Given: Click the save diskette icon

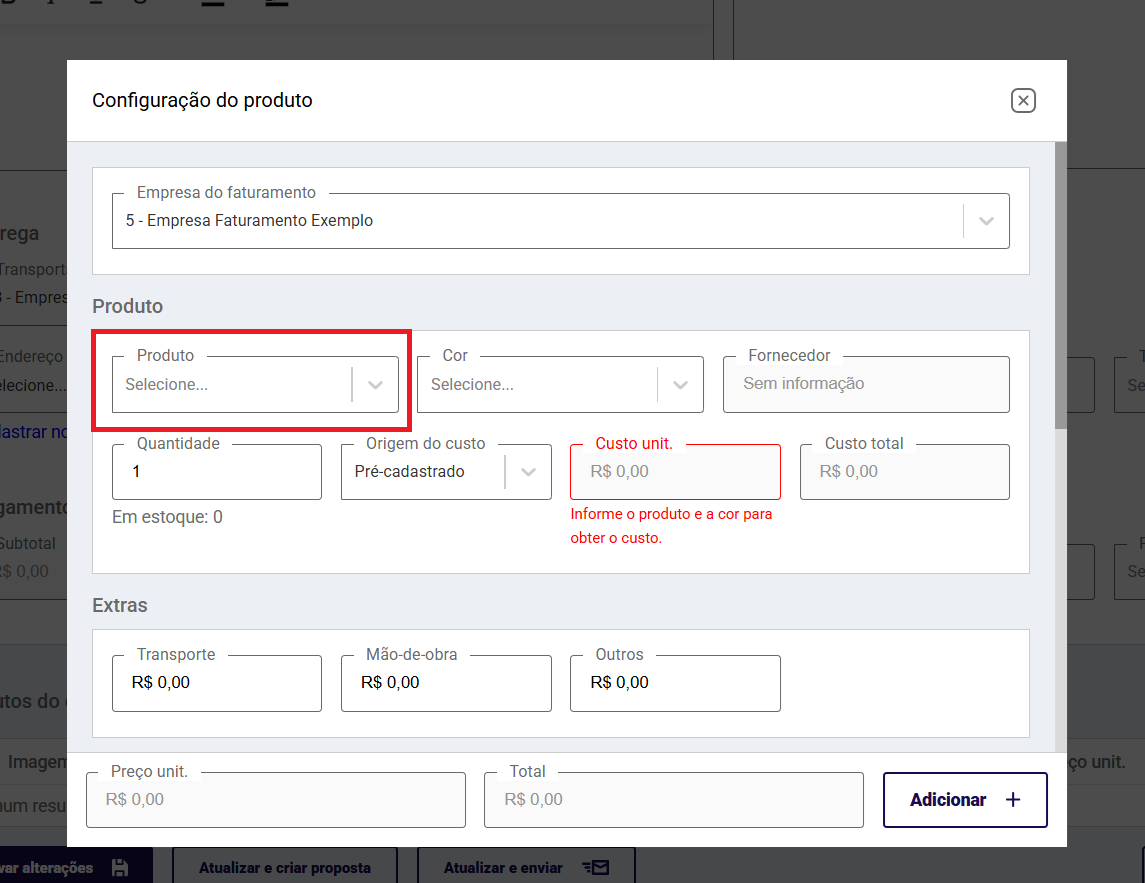Looking at the screenshot, I should (120, 868).
